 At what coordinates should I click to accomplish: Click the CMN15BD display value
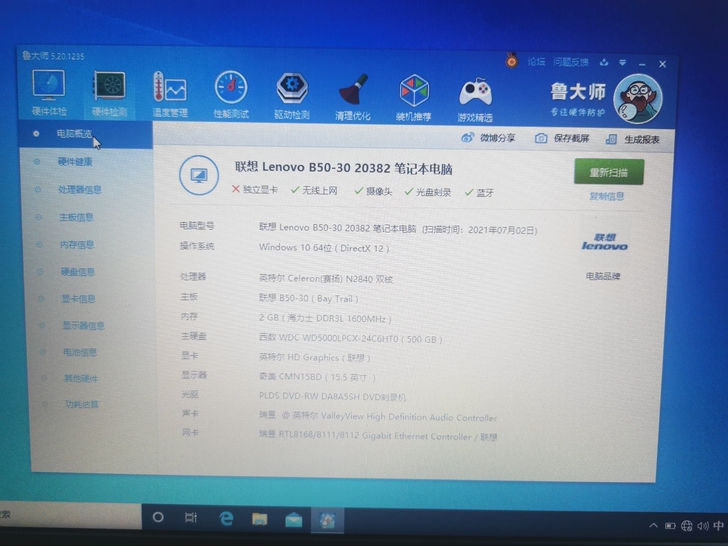[x=317, y=377]
